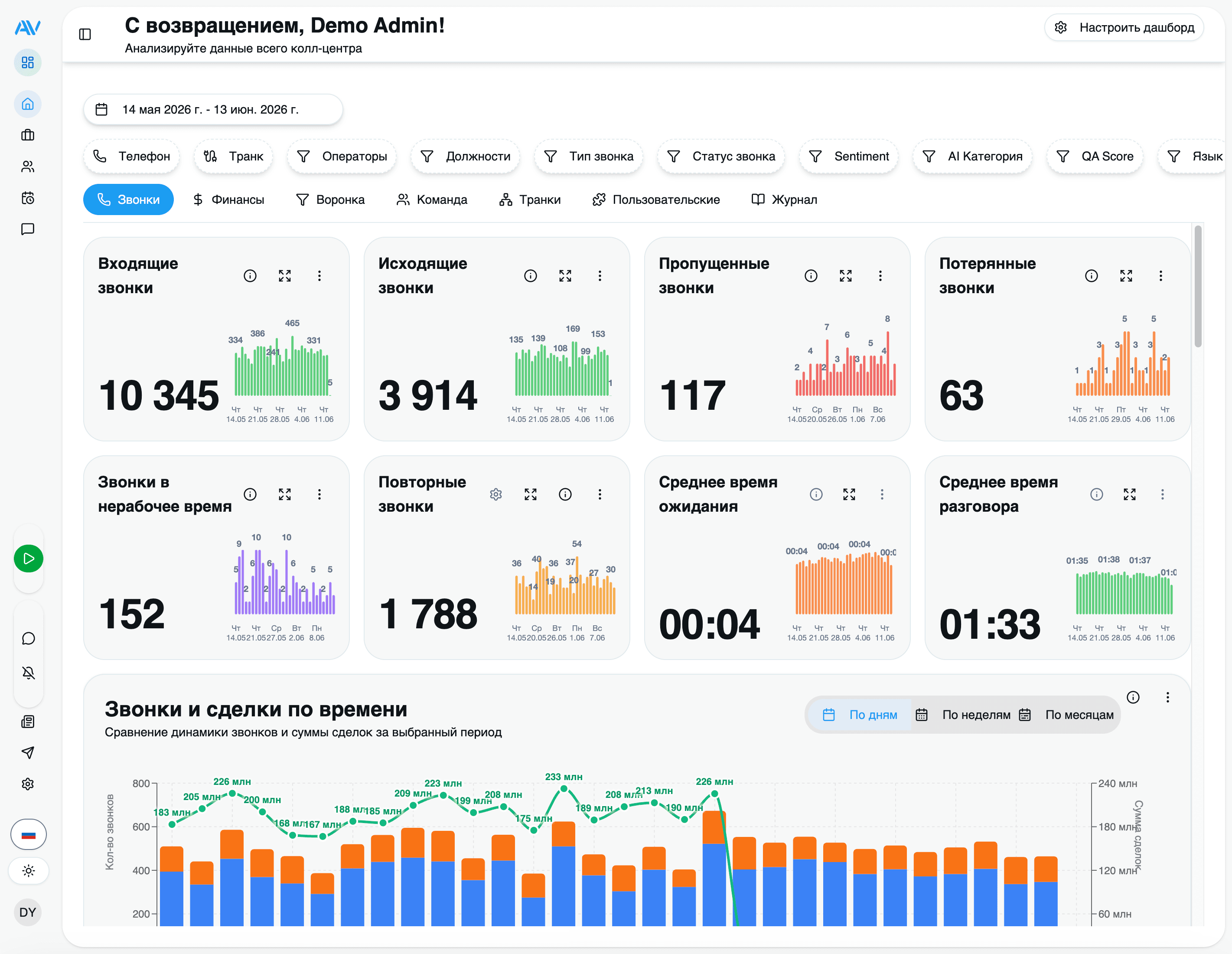This screenshot has height=954, width=1232.
Task: Open the Телефон filter
Action: click(x=131, y=156)
